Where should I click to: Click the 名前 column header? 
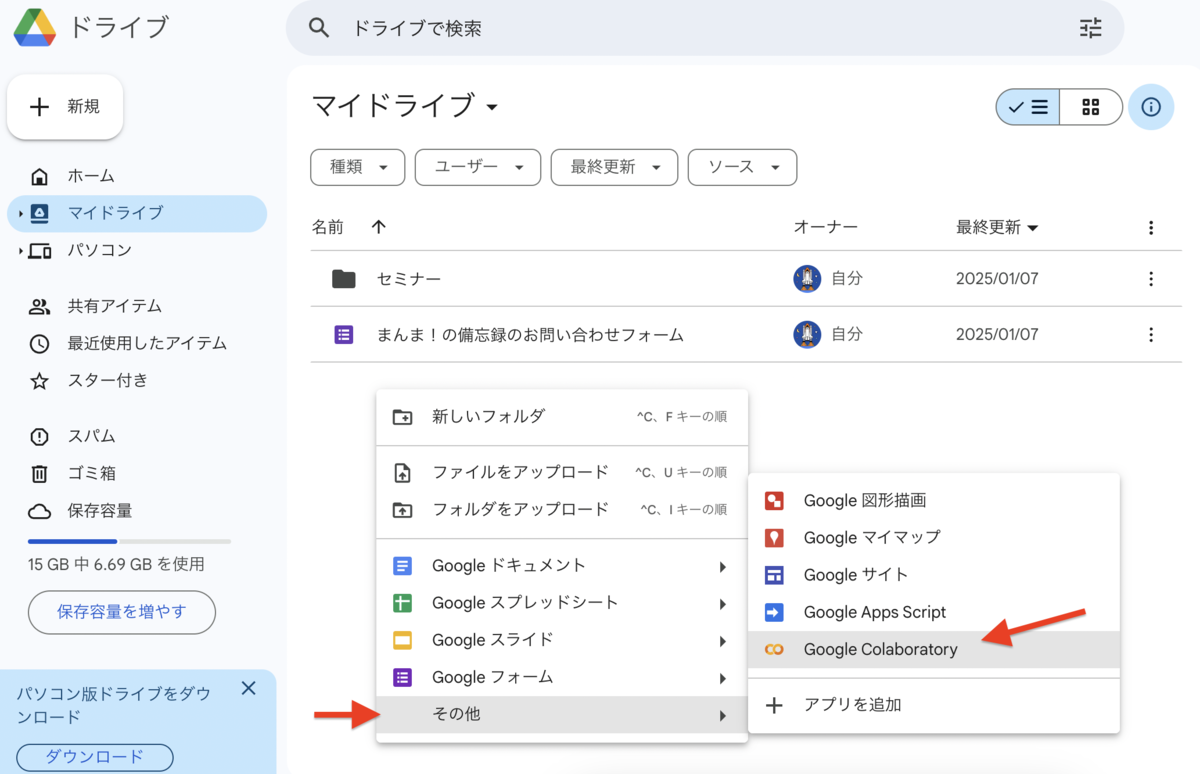[x=328, y=227]
